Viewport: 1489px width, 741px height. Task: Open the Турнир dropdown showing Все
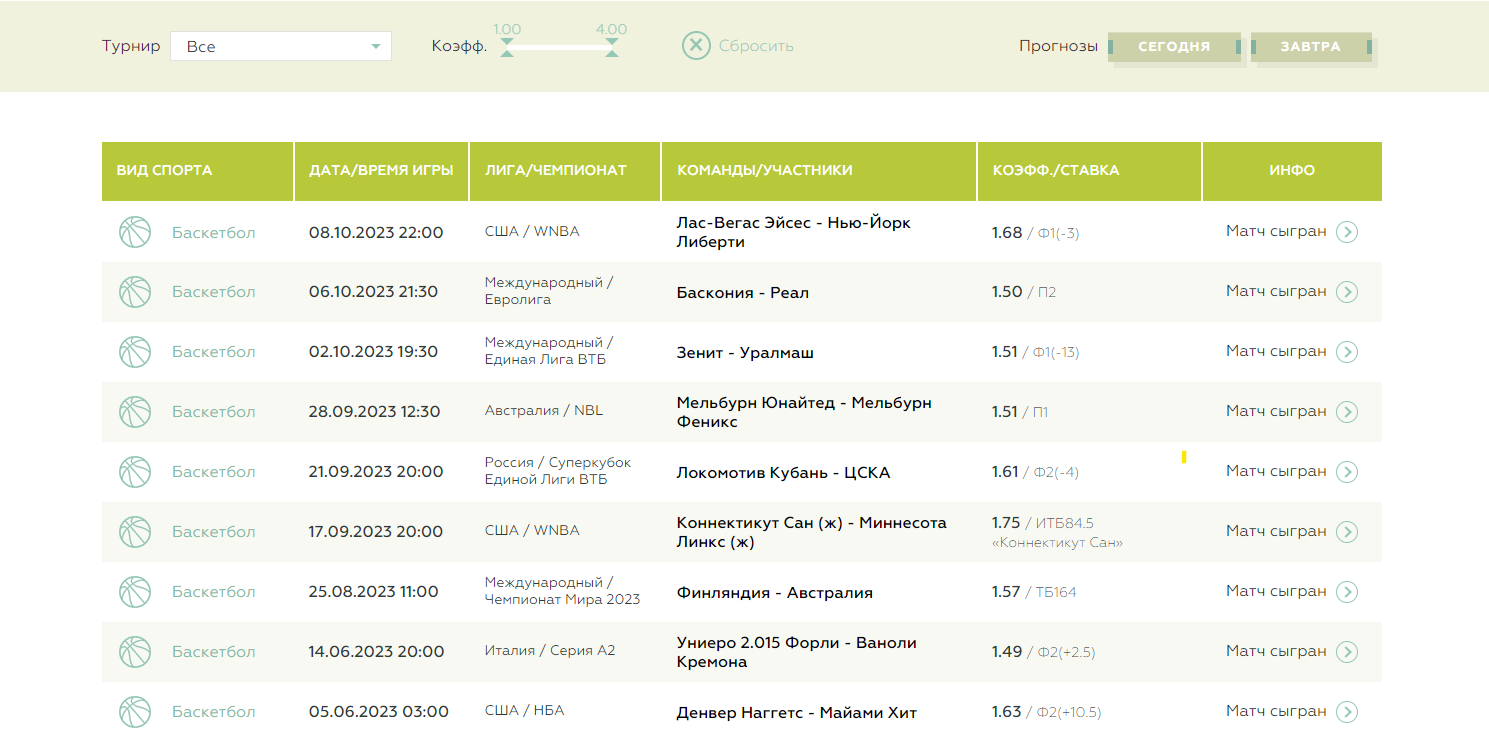(x=281, y=46)
